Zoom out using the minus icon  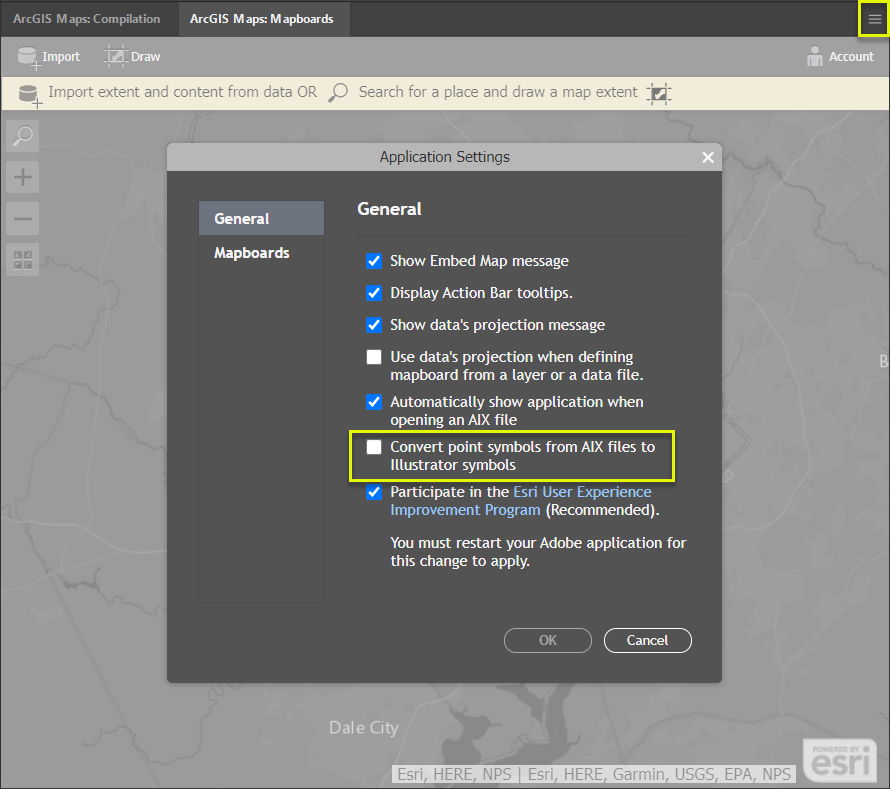click(x=22, y=218)
